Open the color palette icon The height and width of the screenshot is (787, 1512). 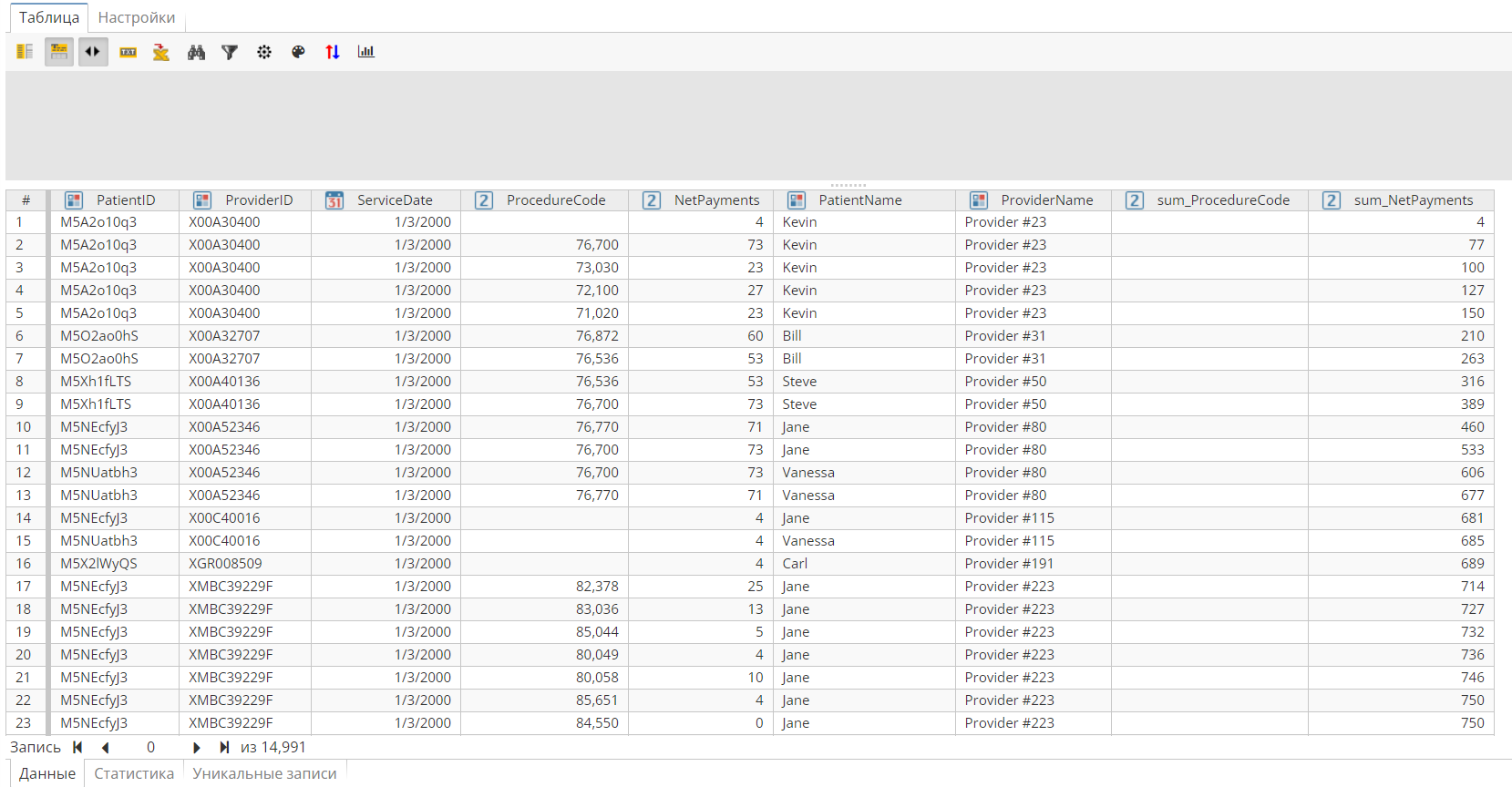pos(298,52)
